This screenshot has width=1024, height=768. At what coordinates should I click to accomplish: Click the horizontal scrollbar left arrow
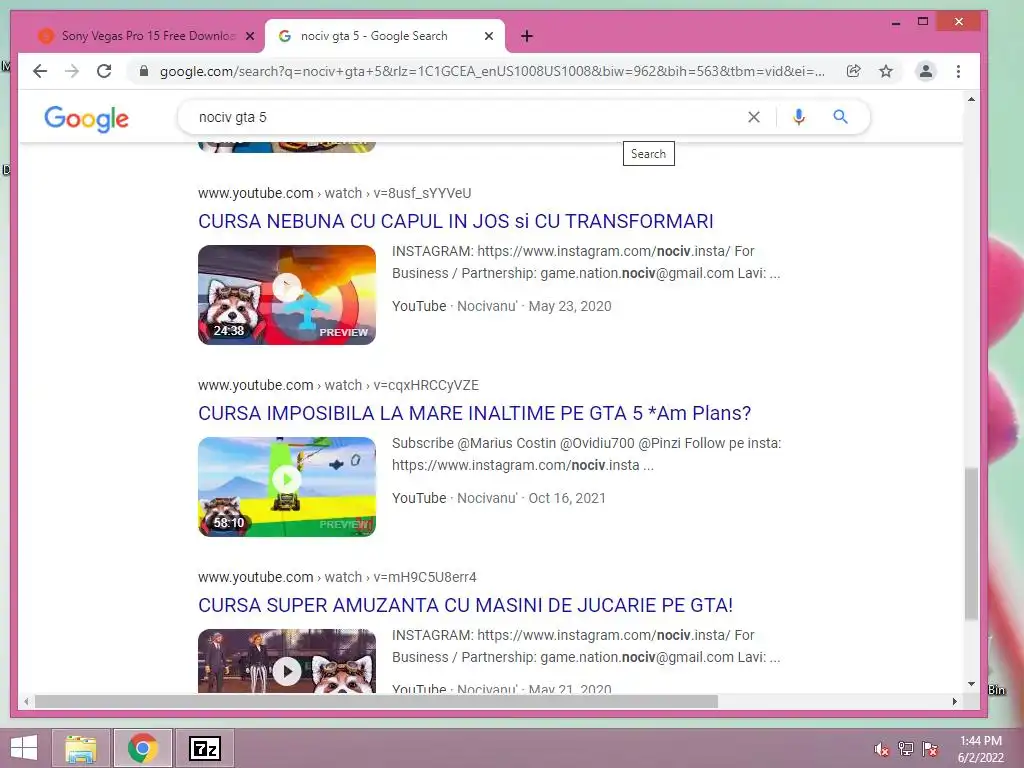[x=26, y=701]
